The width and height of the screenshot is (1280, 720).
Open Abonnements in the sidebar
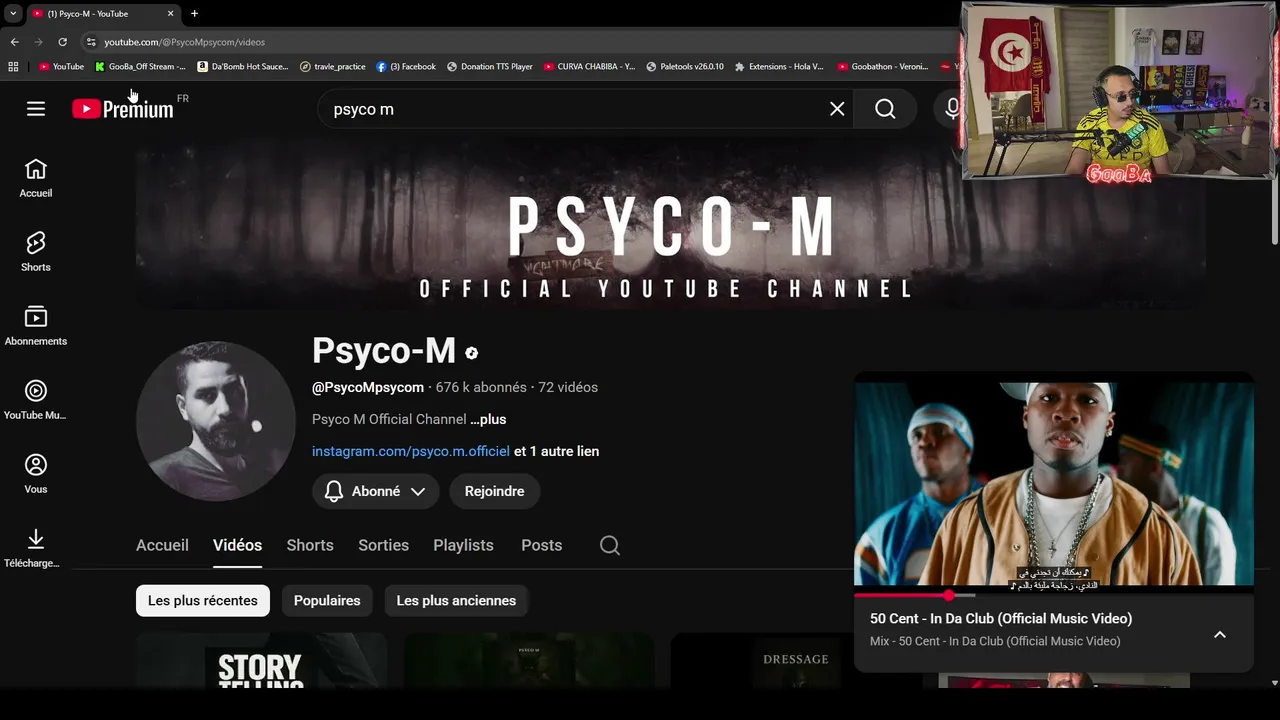coord(36,326)
